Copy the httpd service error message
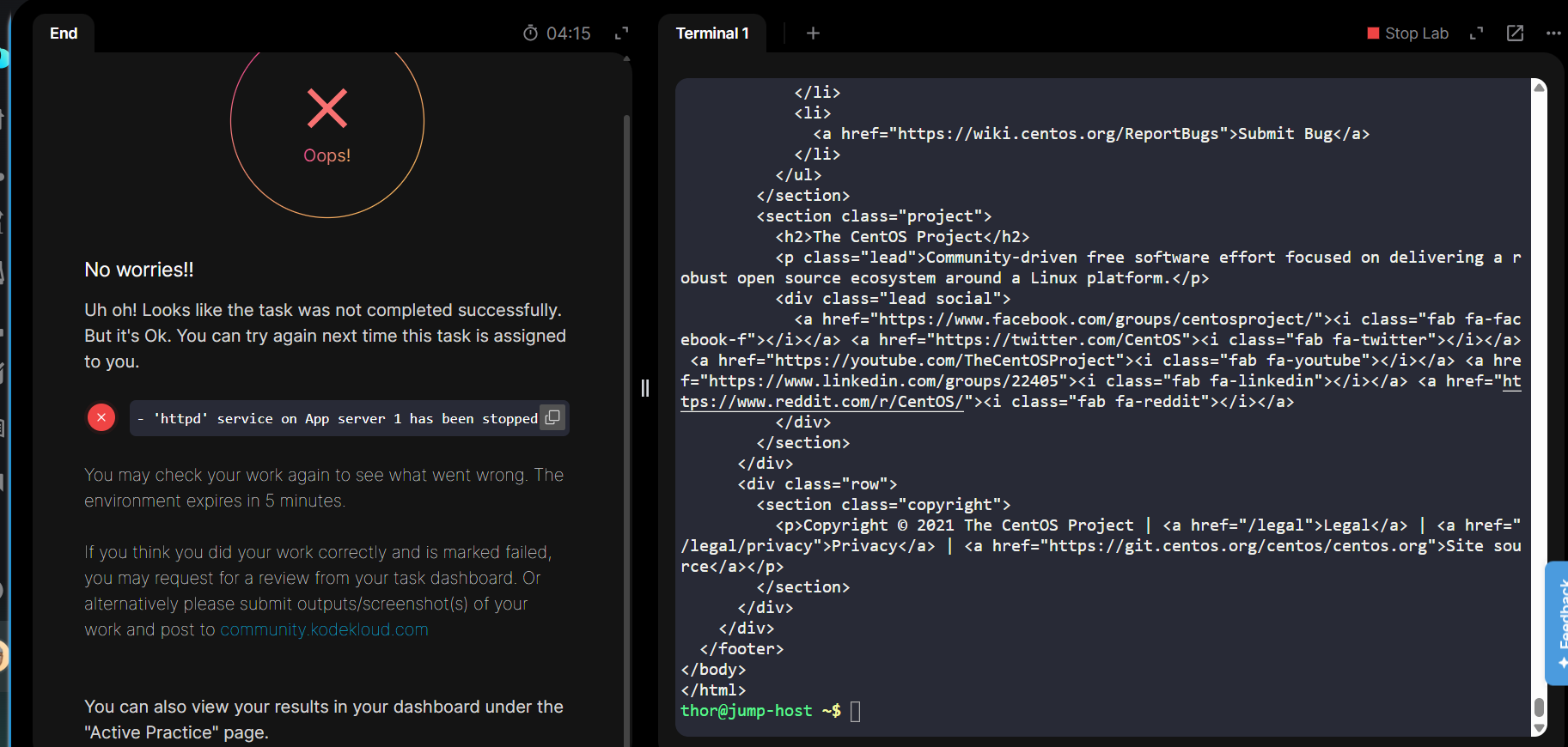Image resolution: width=1568 pixels, height=747 pixels. (552, 417)
